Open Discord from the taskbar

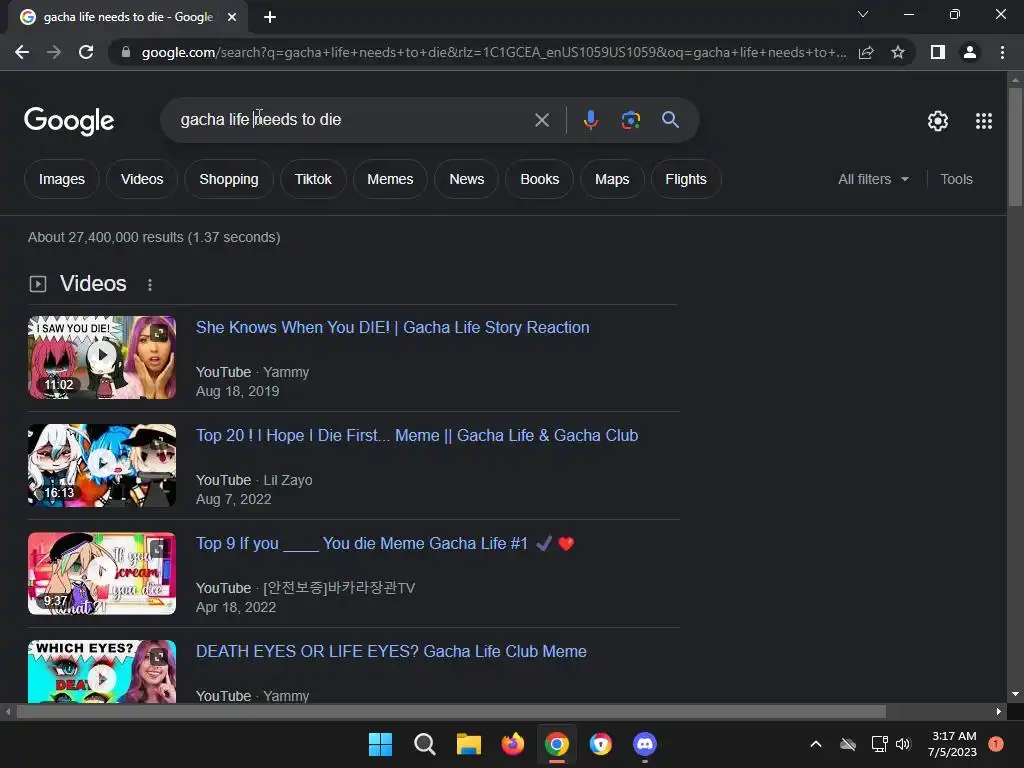pos(645,744)
